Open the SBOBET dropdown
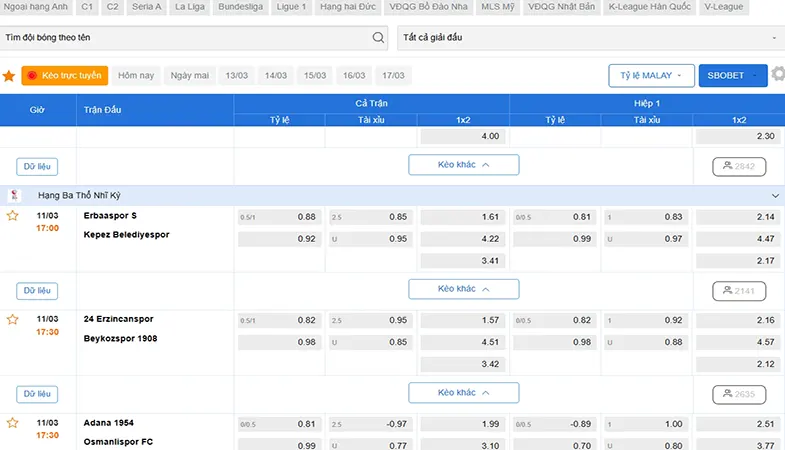This screenshot has height=450, width=785. tap(733, 76)
